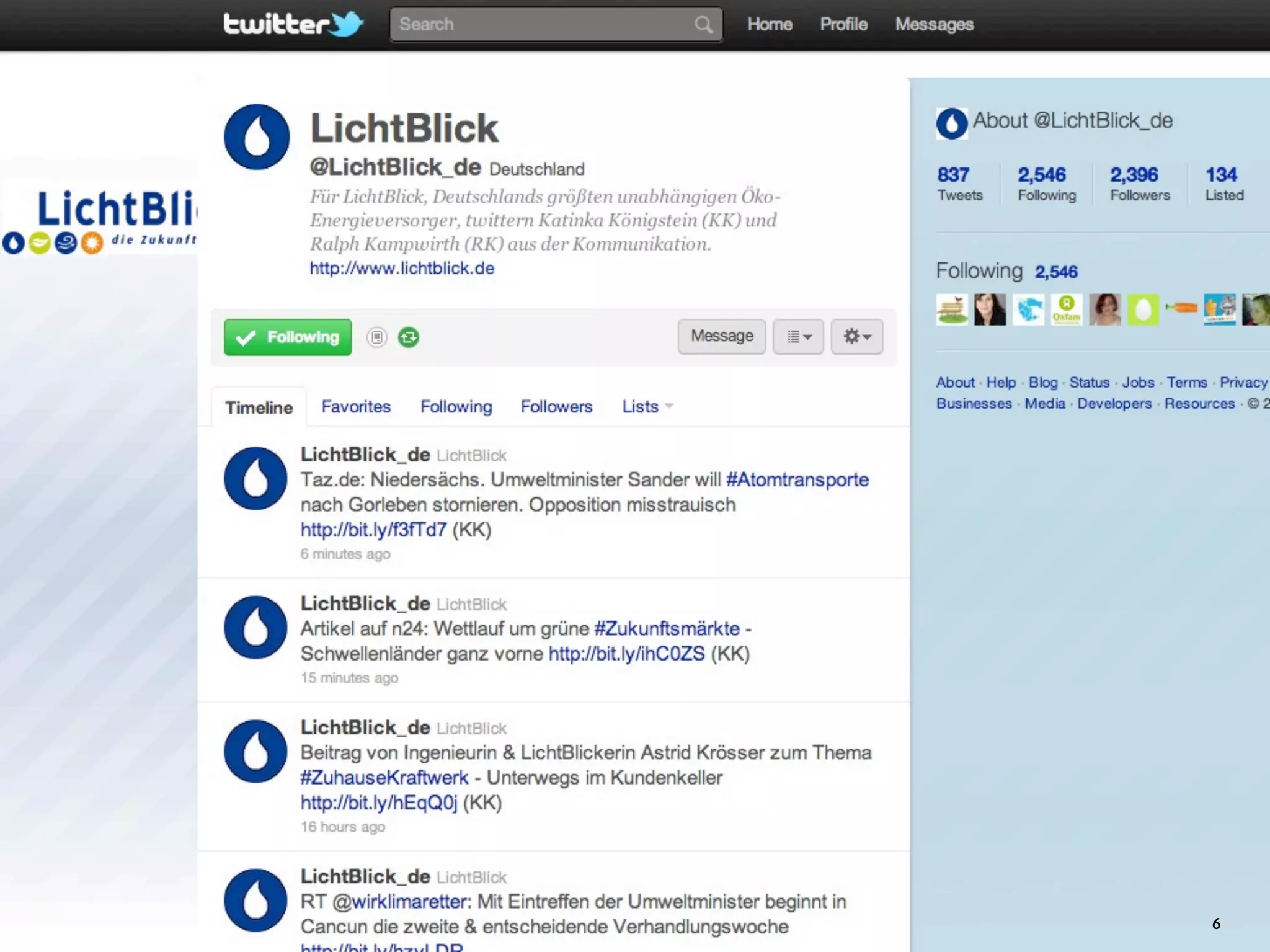Open the lists dropdown button

coord(798,337)
